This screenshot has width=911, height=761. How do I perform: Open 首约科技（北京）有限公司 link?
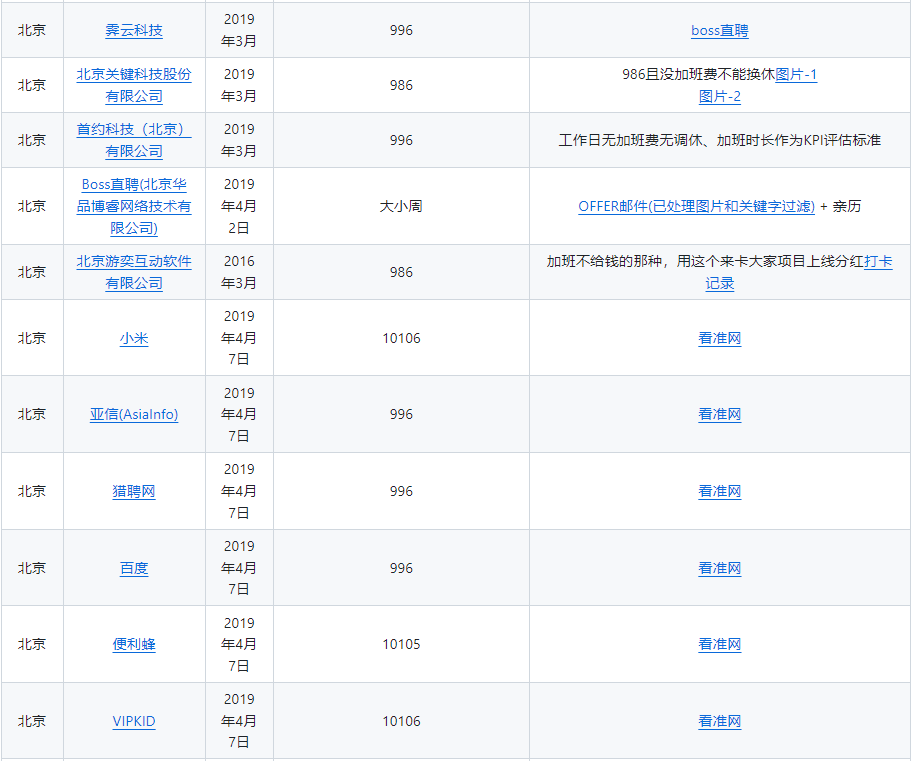[134, 140]
